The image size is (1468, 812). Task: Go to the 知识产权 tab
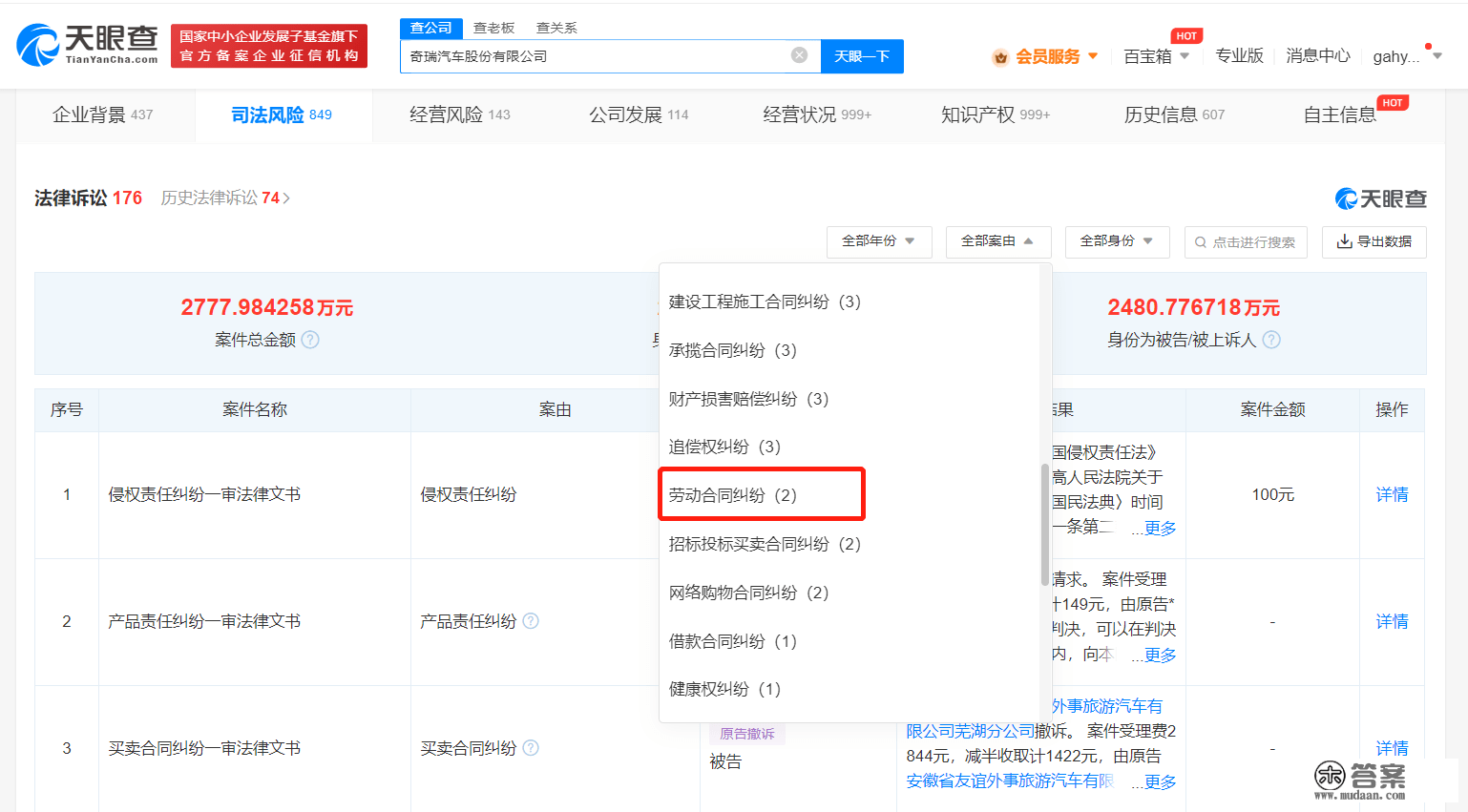point(996,115)
